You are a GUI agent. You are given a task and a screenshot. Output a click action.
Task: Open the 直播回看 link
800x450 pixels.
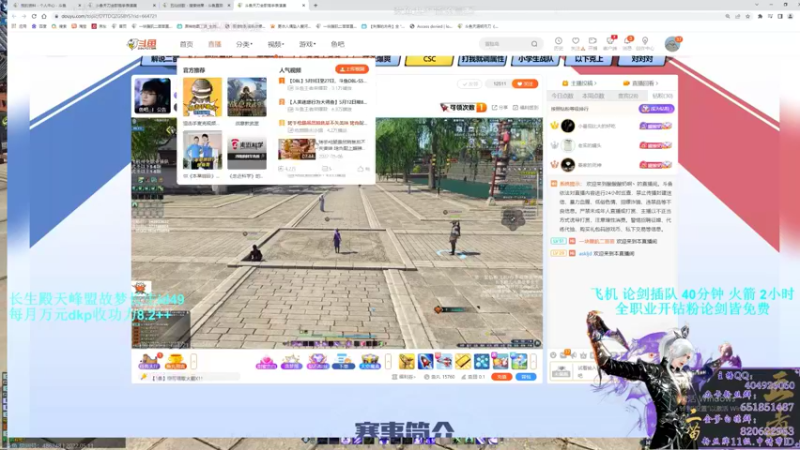click(x=641, y=83)
